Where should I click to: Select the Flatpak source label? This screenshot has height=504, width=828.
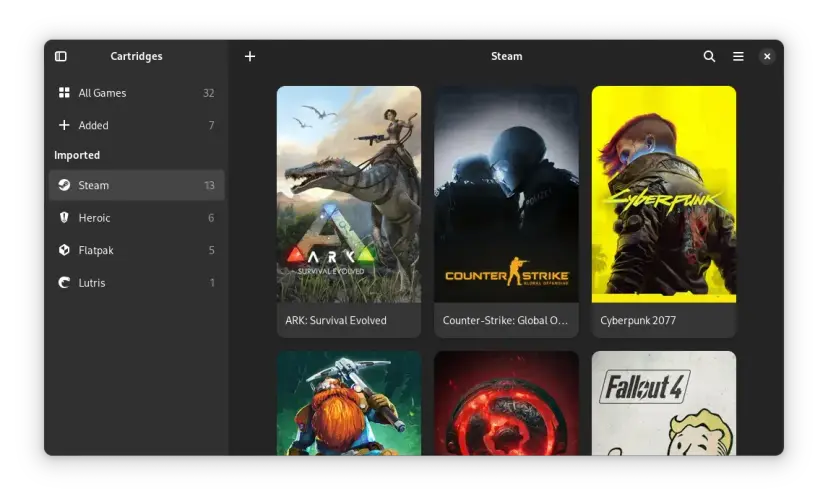coord(96,250)
